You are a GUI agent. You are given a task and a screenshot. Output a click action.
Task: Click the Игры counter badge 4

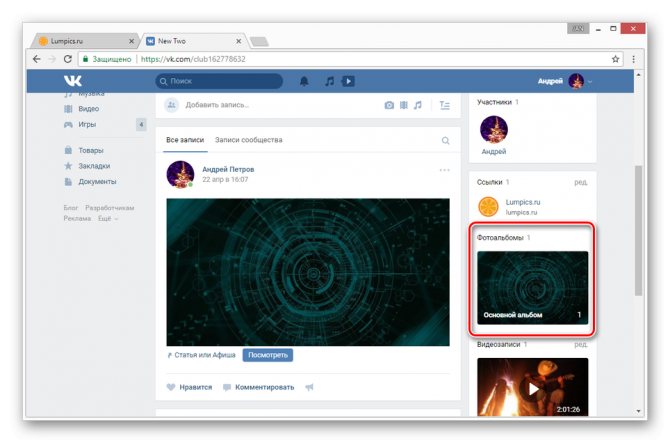(141, 125)
